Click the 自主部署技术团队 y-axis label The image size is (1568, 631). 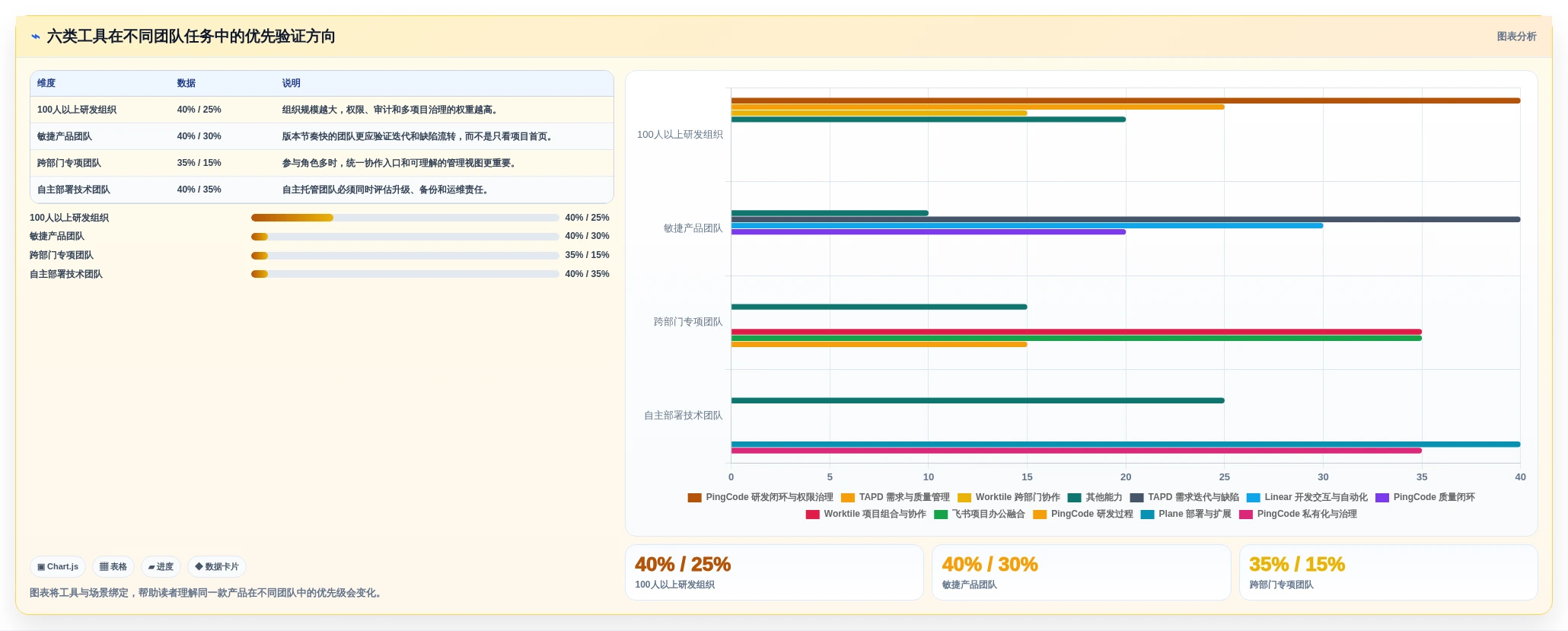pyautogui.click(x=684, y=416)
